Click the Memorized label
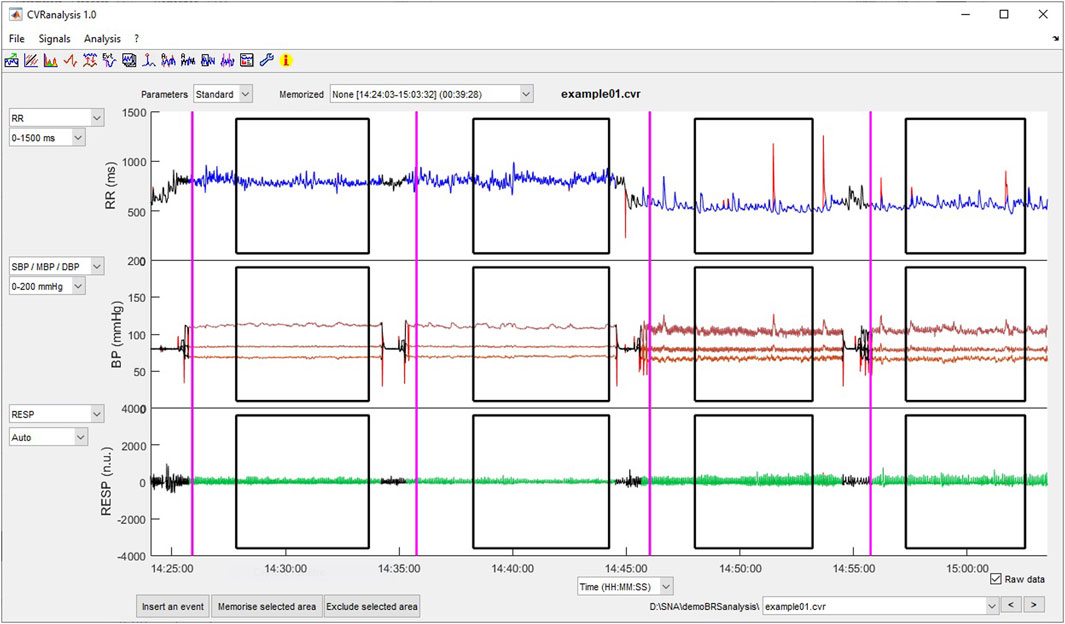 [302, 94]
